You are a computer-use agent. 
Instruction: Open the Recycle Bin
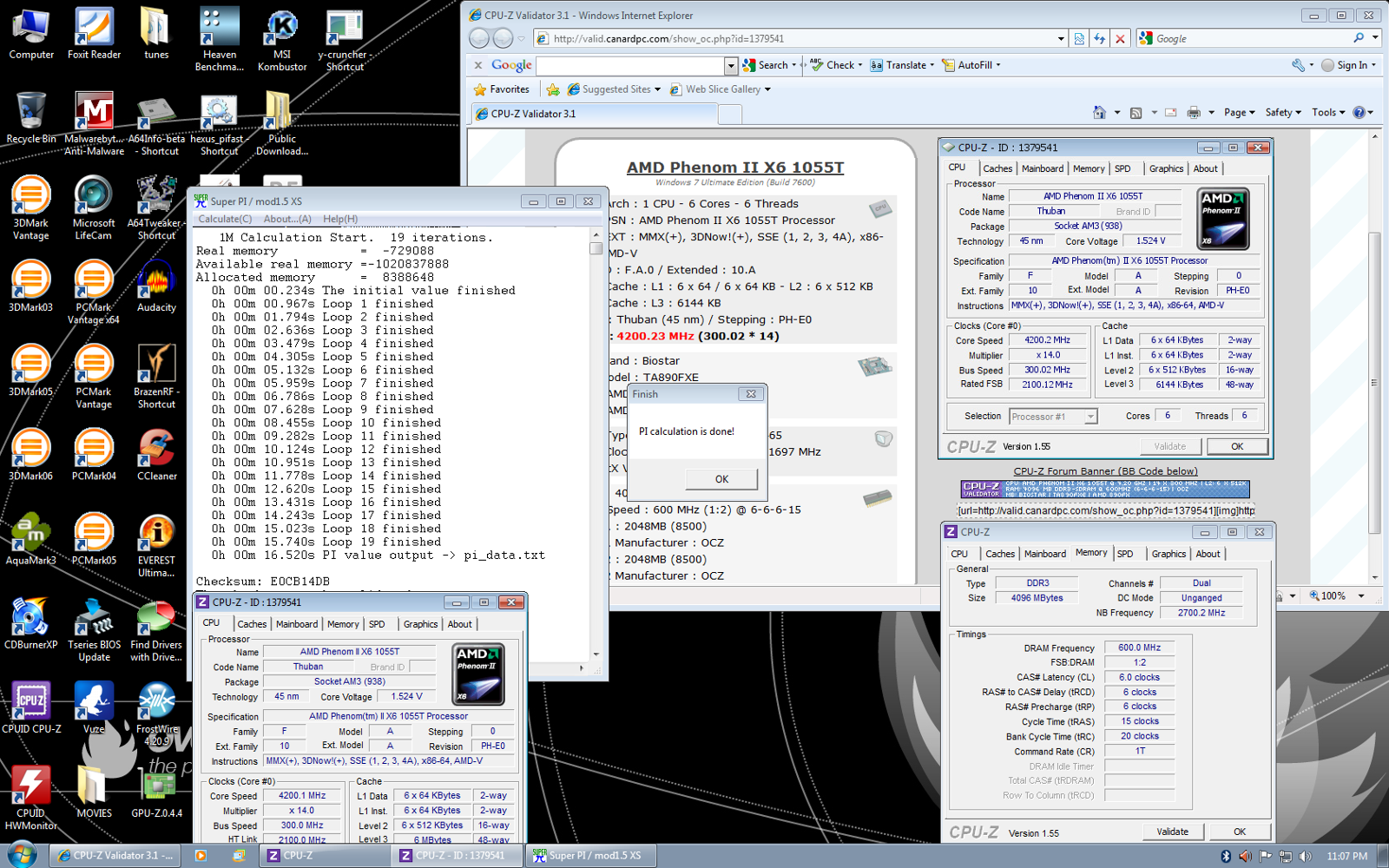[31, 117]
